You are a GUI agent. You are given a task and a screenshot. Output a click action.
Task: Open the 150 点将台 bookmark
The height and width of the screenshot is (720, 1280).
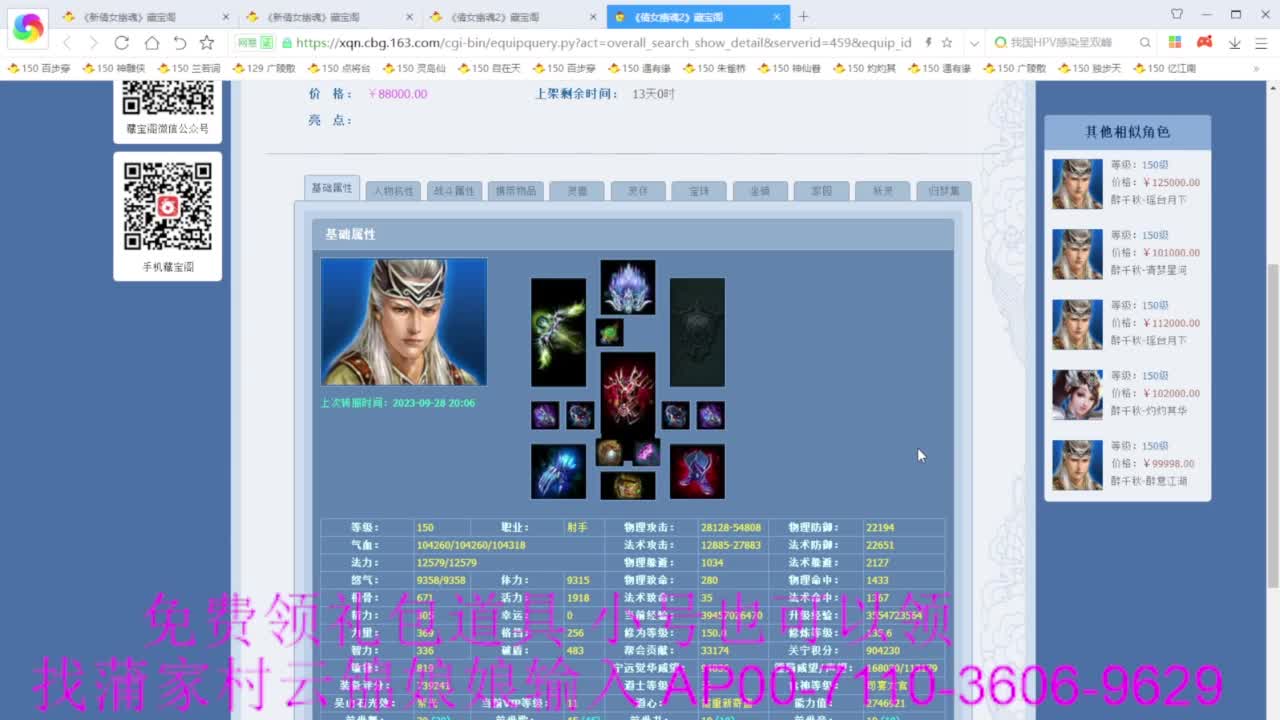point(338,68)
